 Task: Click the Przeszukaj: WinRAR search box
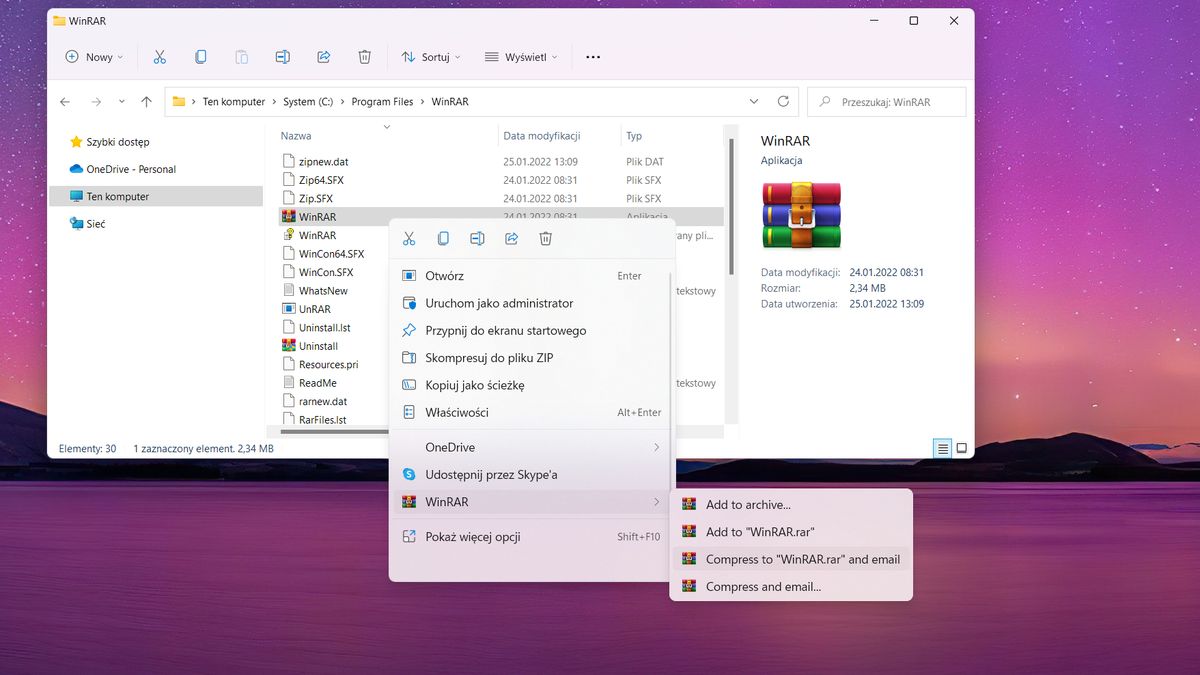click(x=887, y=101)
